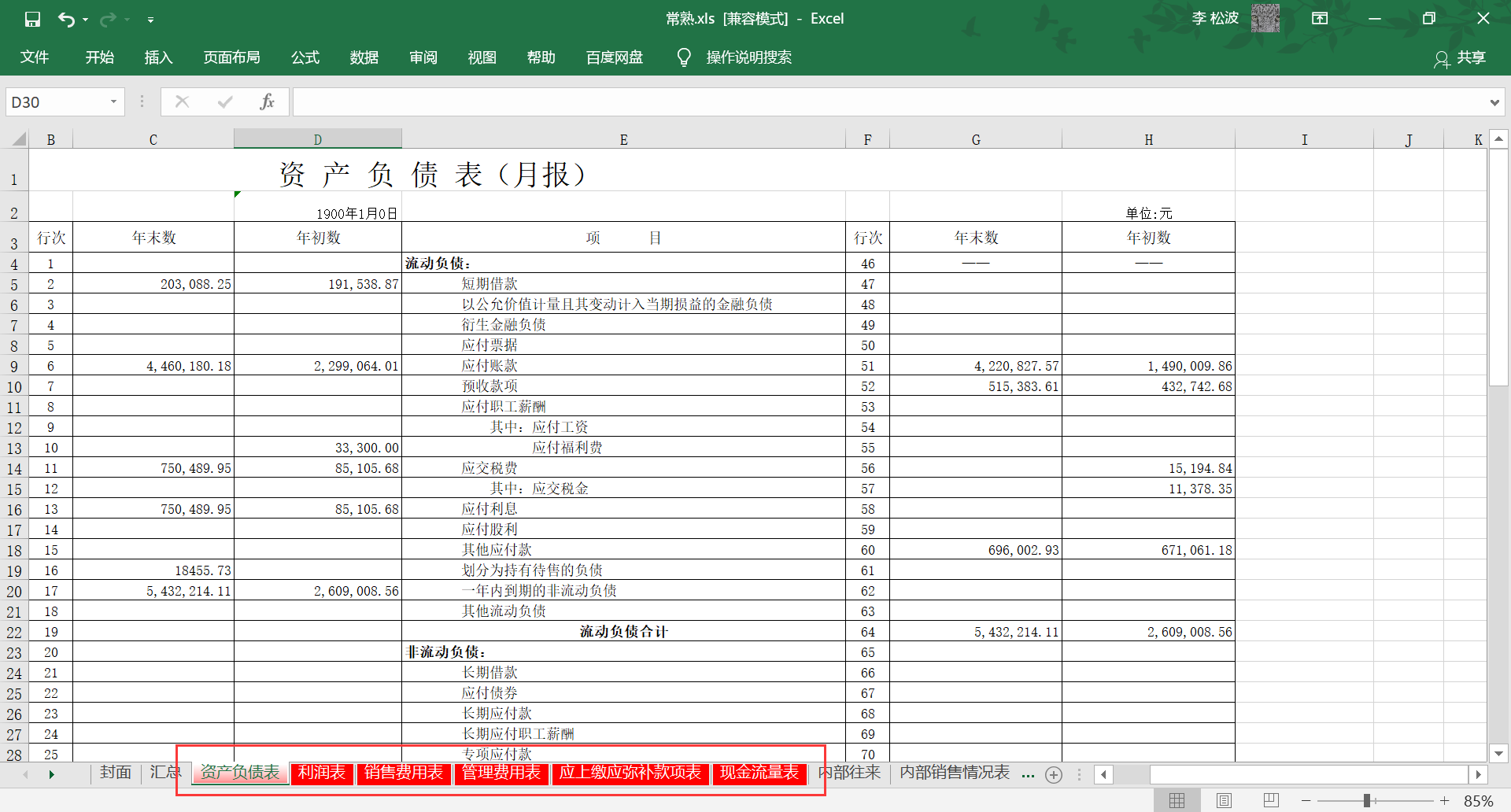Click the Insert Function fx icon
Screen dimensions: 1511x812
click(x=267, y=101)
